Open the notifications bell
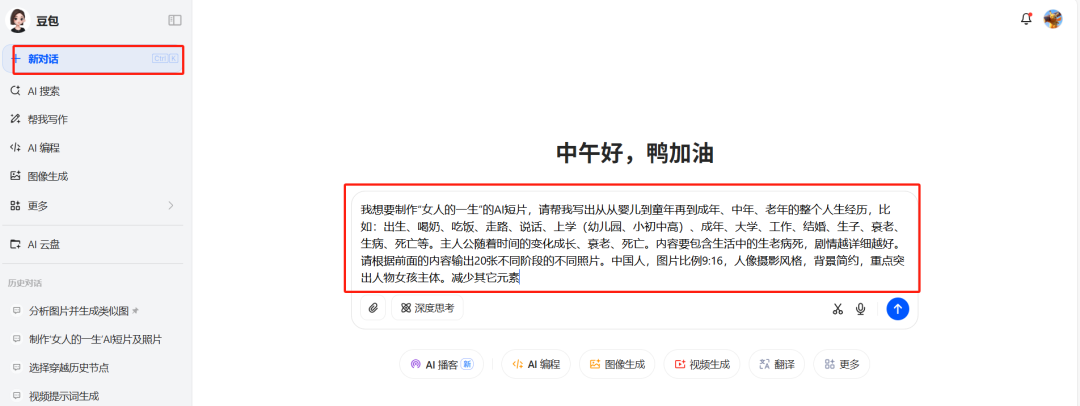This screenshot has width=1080, height=406. pos(1026,19)
